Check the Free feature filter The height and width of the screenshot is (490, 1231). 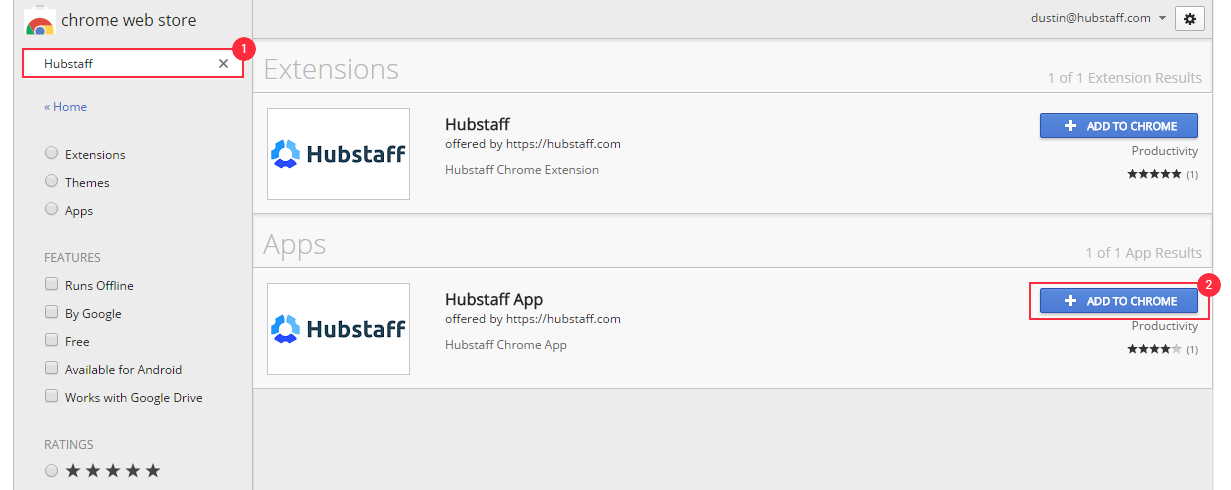click(51, 340)
